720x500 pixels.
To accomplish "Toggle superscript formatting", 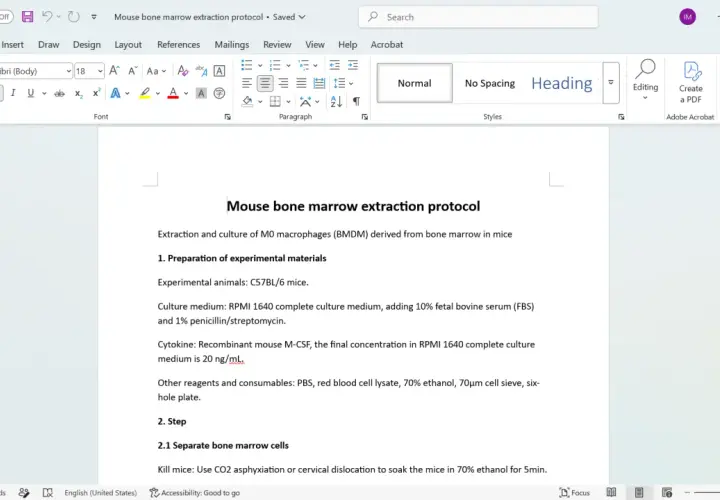I will coord(96,93).
